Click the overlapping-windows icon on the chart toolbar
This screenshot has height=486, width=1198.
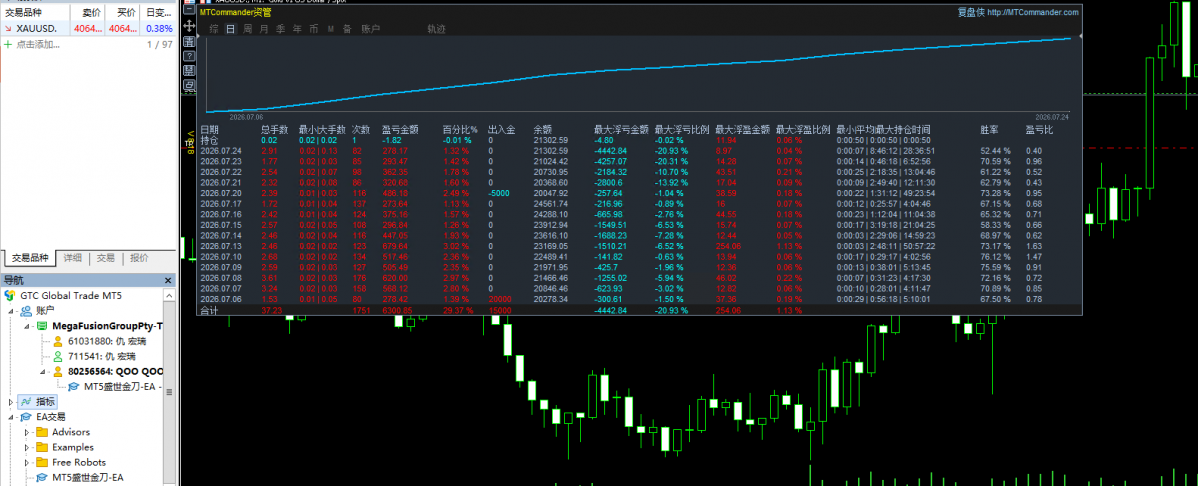189,85
